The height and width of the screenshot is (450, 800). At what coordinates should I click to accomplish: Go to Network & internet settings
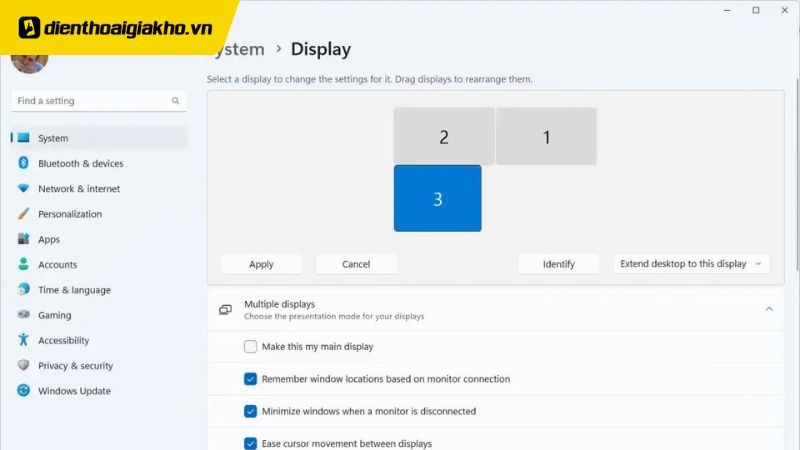click(x=99, y=189)
